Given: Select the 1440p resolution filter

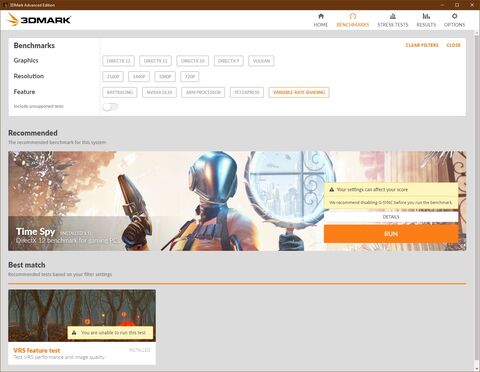Looking at the screenshot, I should [x=139, y=77].
